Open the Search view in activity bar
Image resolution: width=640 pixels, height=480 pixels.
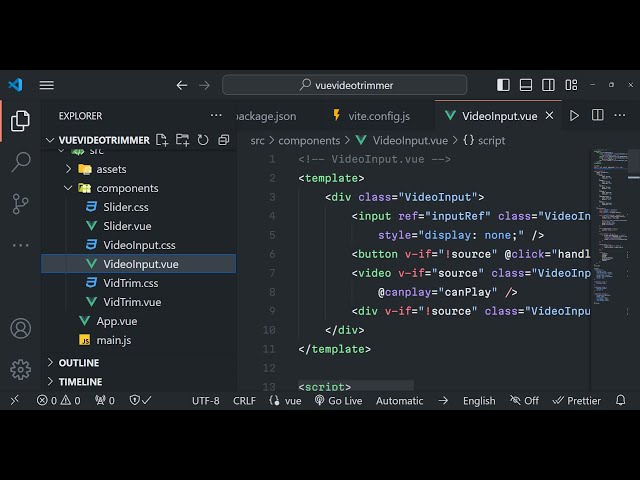coord(20,162)
